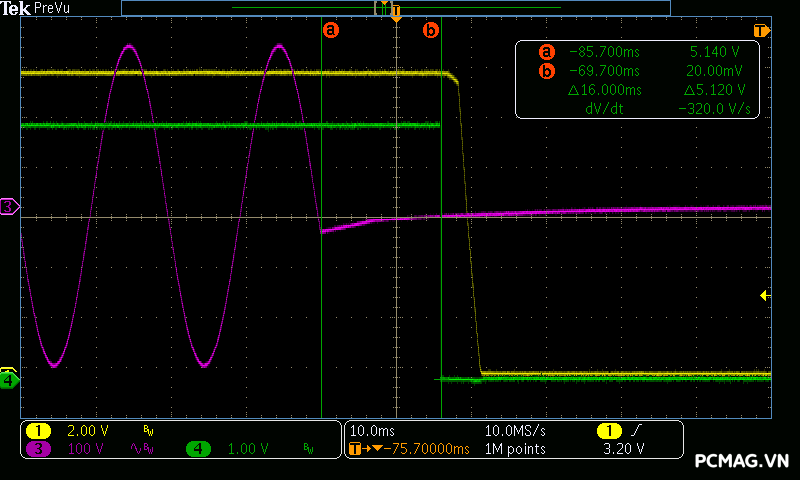The height and width of the screenshot is (480, 800).
Task: Click cursor b marker above the graticule
Action: [431, 30]
